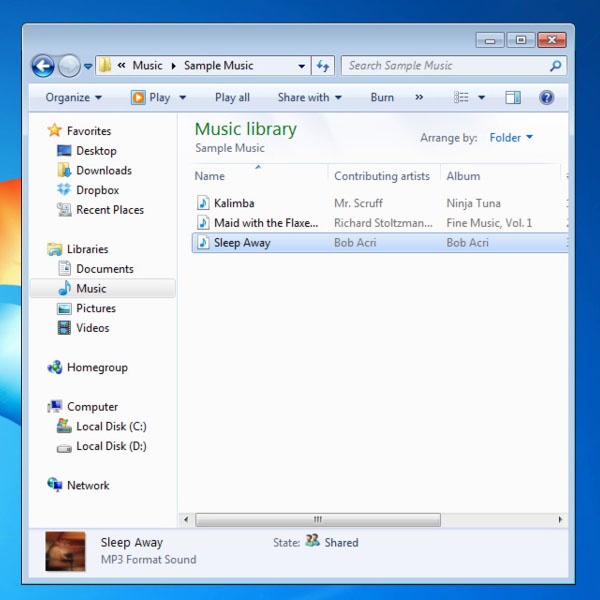Click Richard Stoltzman... artist cell
This screenshot has height=600, width=600.
tap(383, 223)
